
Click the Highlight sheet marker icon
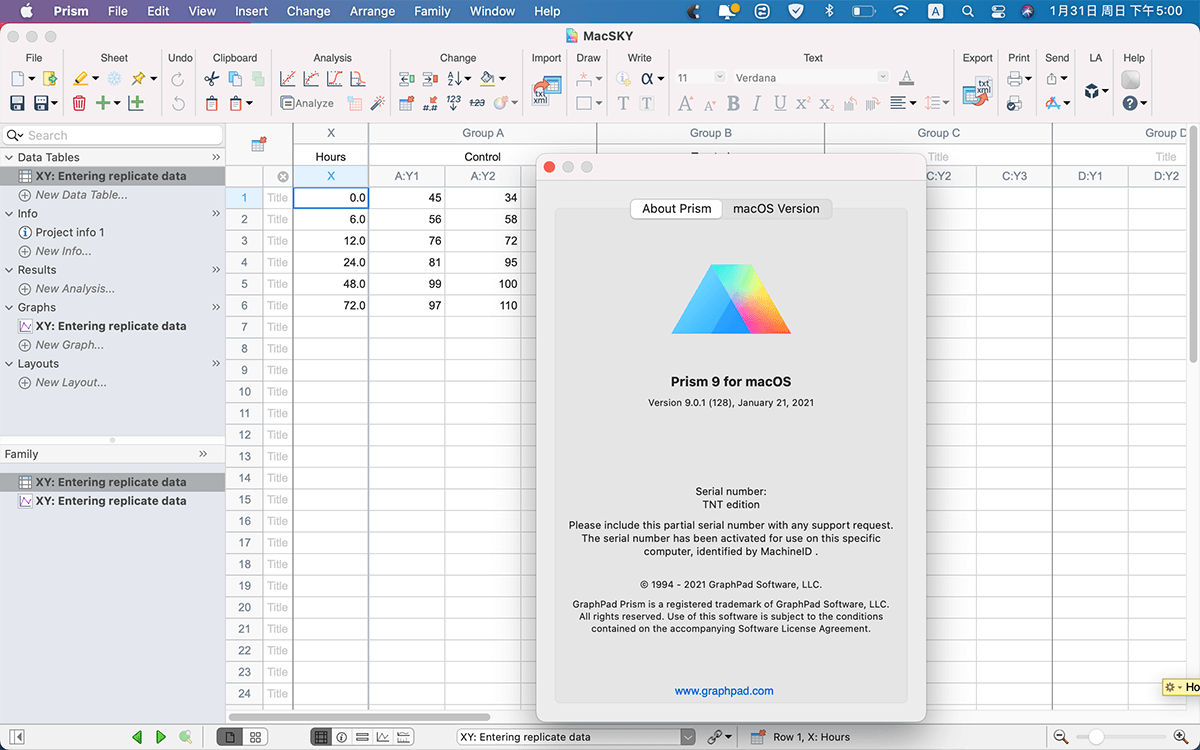tap(81, 78)
